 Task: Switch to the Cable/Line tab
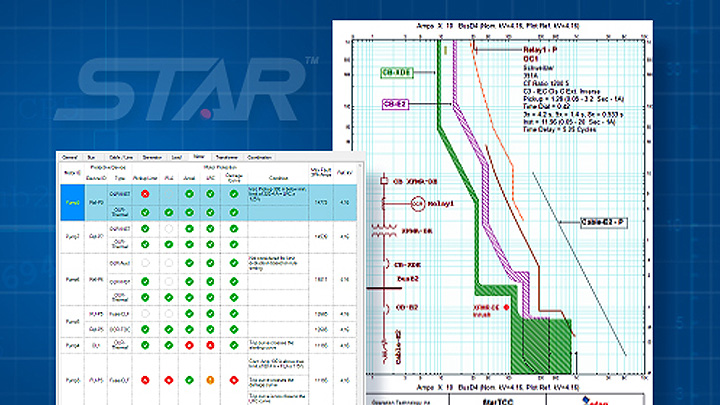121,158
